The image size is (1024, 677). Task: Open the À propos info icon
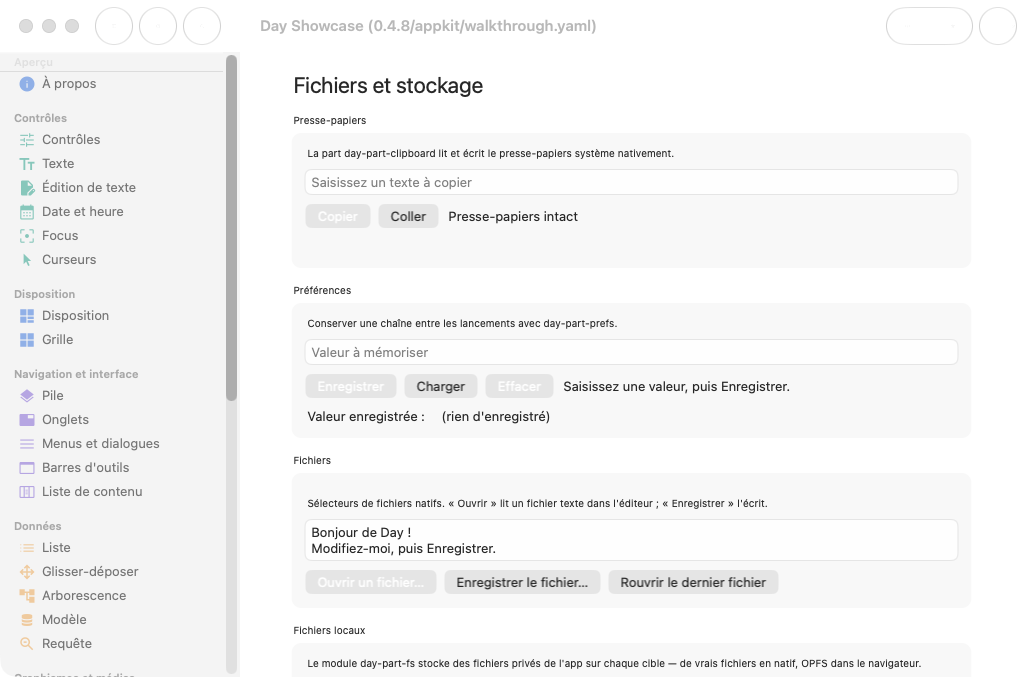27,84
